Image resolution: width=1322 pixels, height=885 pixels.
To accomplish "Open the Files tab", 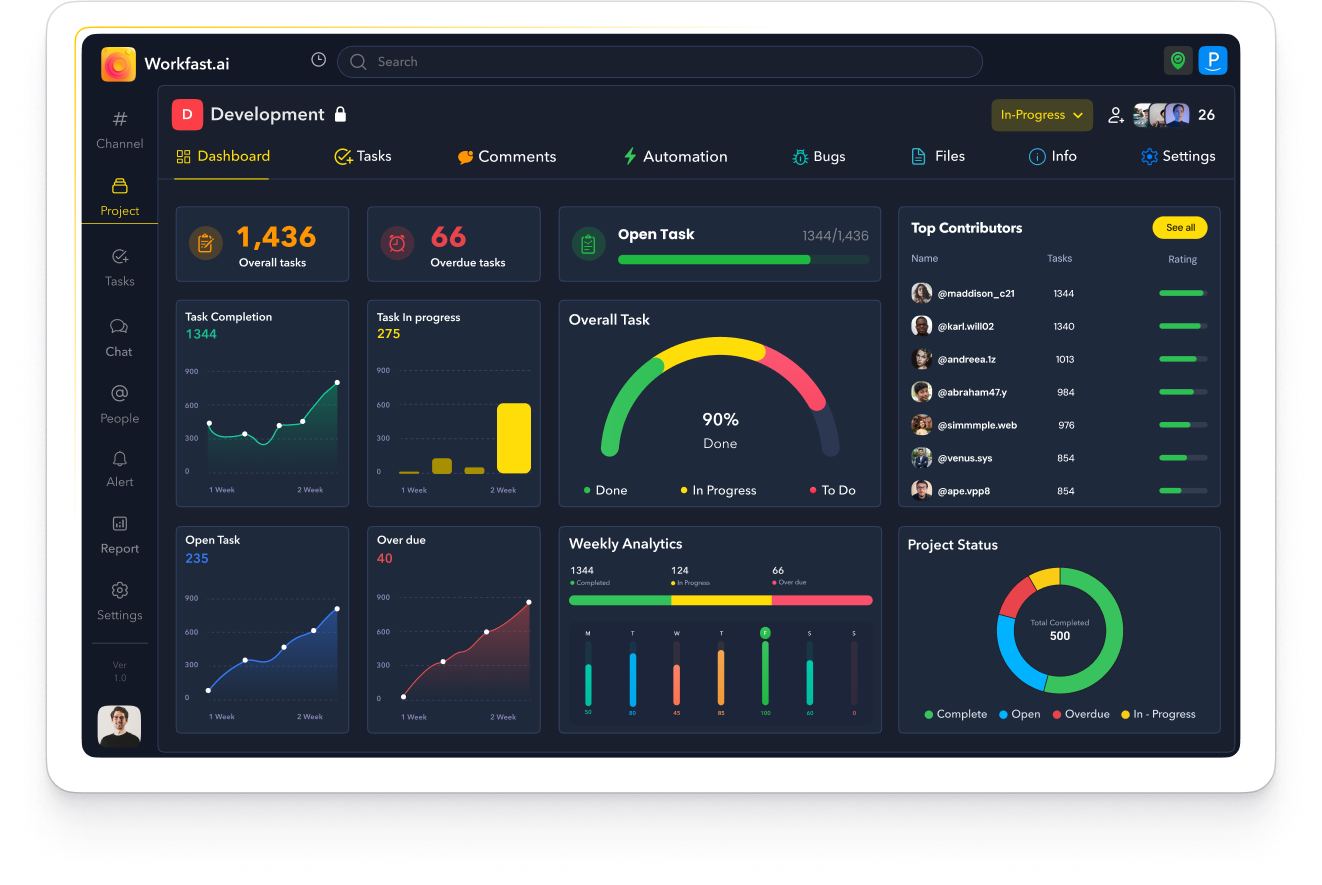I will tap(937, 156).
